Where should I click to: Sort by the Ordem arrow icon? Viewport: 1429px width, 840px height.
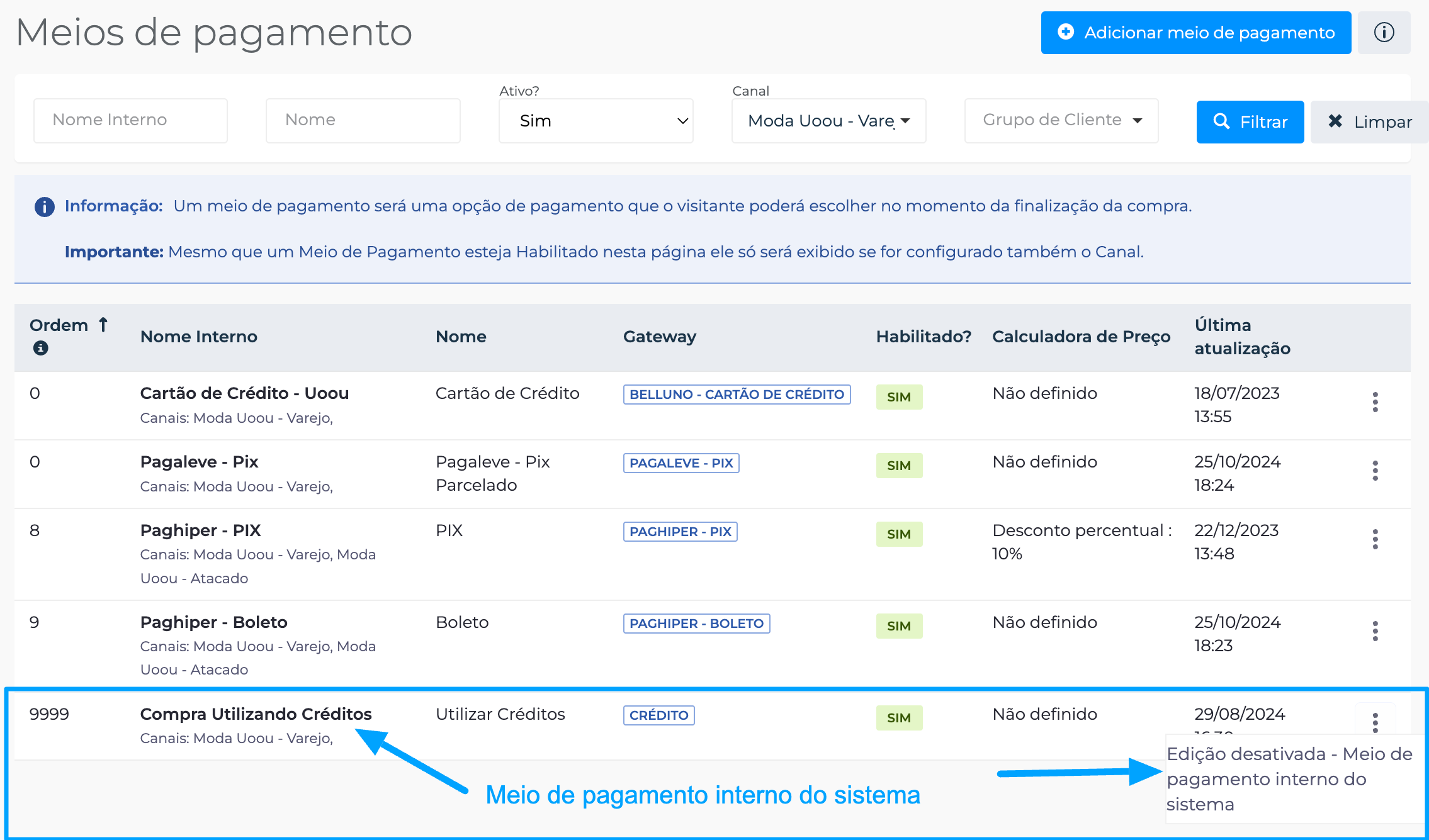tap(103, 325)
